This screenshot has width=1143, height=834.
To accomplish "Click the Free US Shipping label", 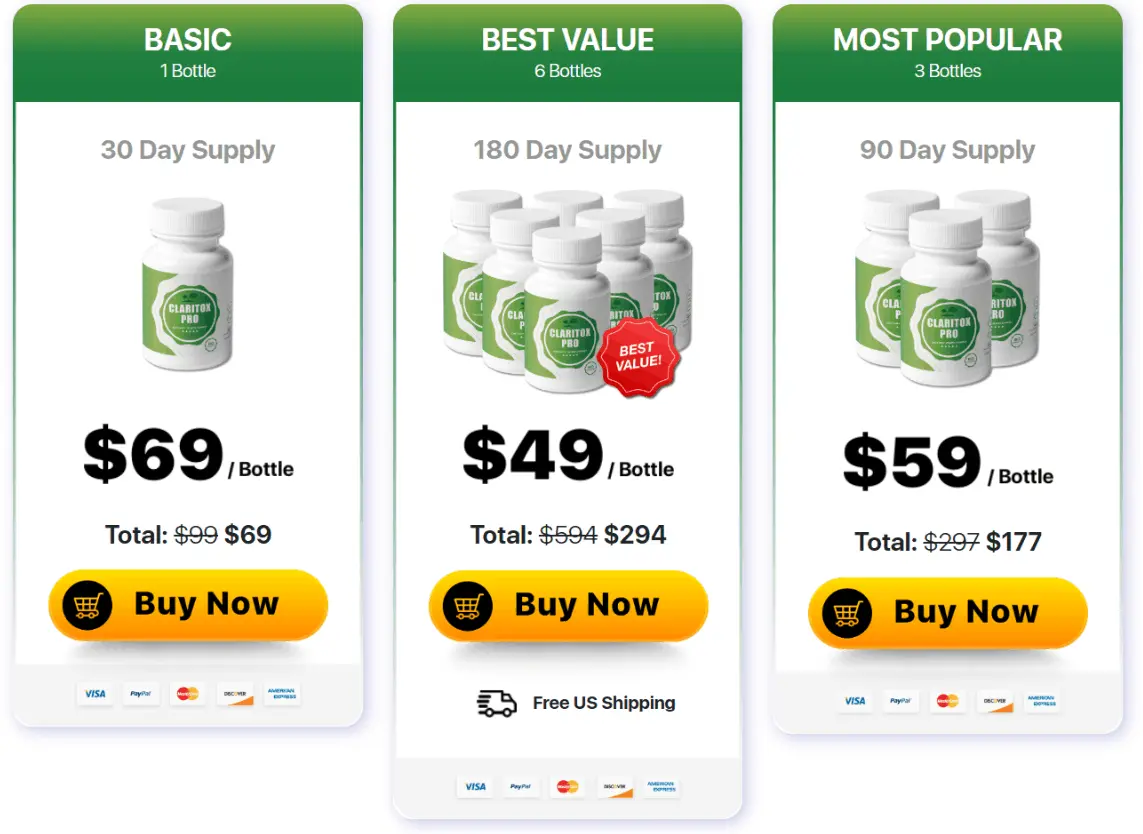I will pyautogui.click(x=603, y=703).
